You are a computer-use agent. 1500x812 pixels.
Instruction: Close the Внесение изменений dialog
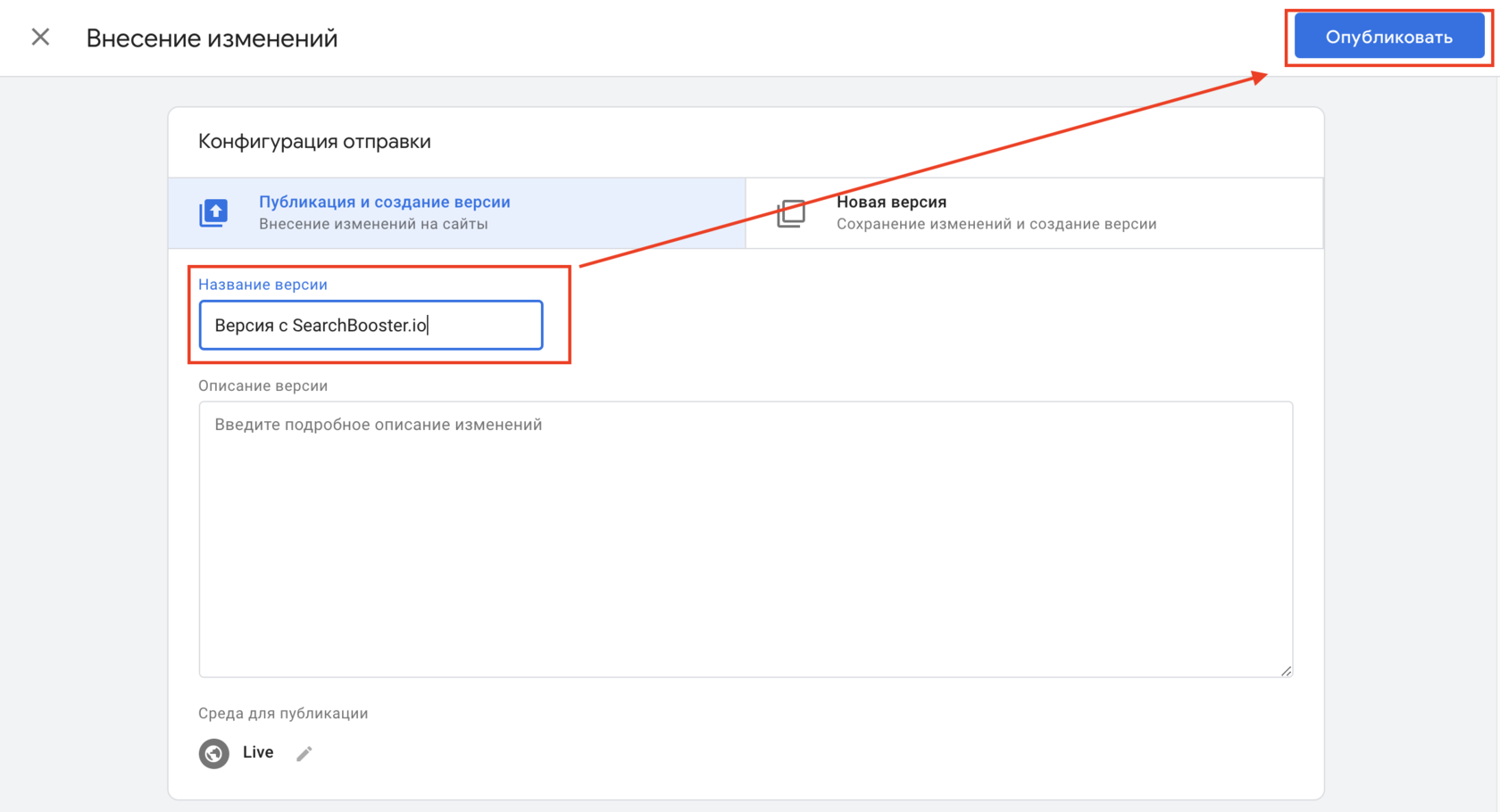(40, 37)
